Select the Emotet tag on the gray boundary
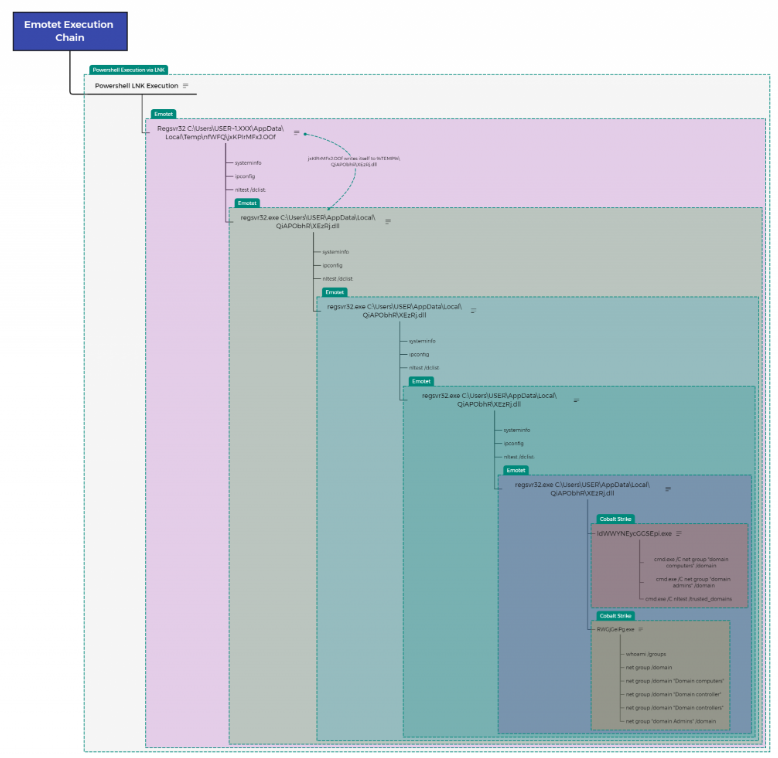 247,203
